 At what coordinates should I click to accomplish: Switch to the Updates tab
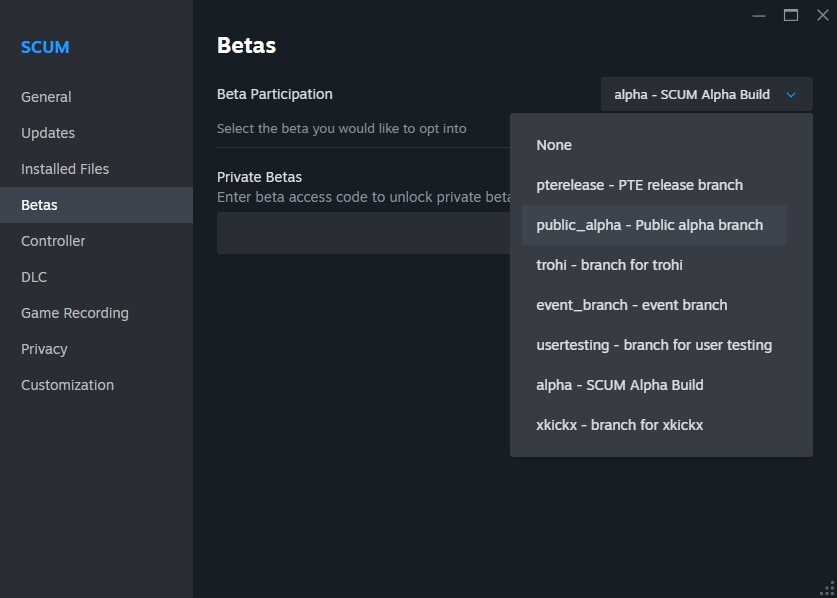pos(48,133)
